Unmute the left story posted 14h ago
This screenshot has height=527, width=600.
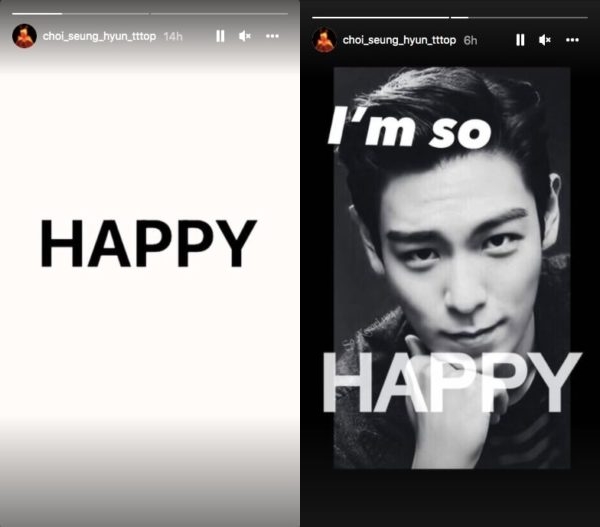pyautogui.click(x=245, y=36)
